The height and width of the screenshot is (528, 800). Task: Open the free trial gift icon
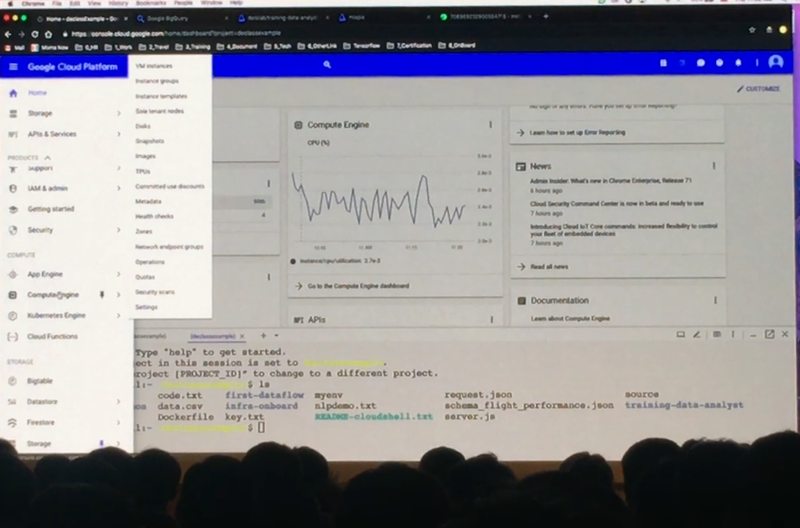click(663, 63)
